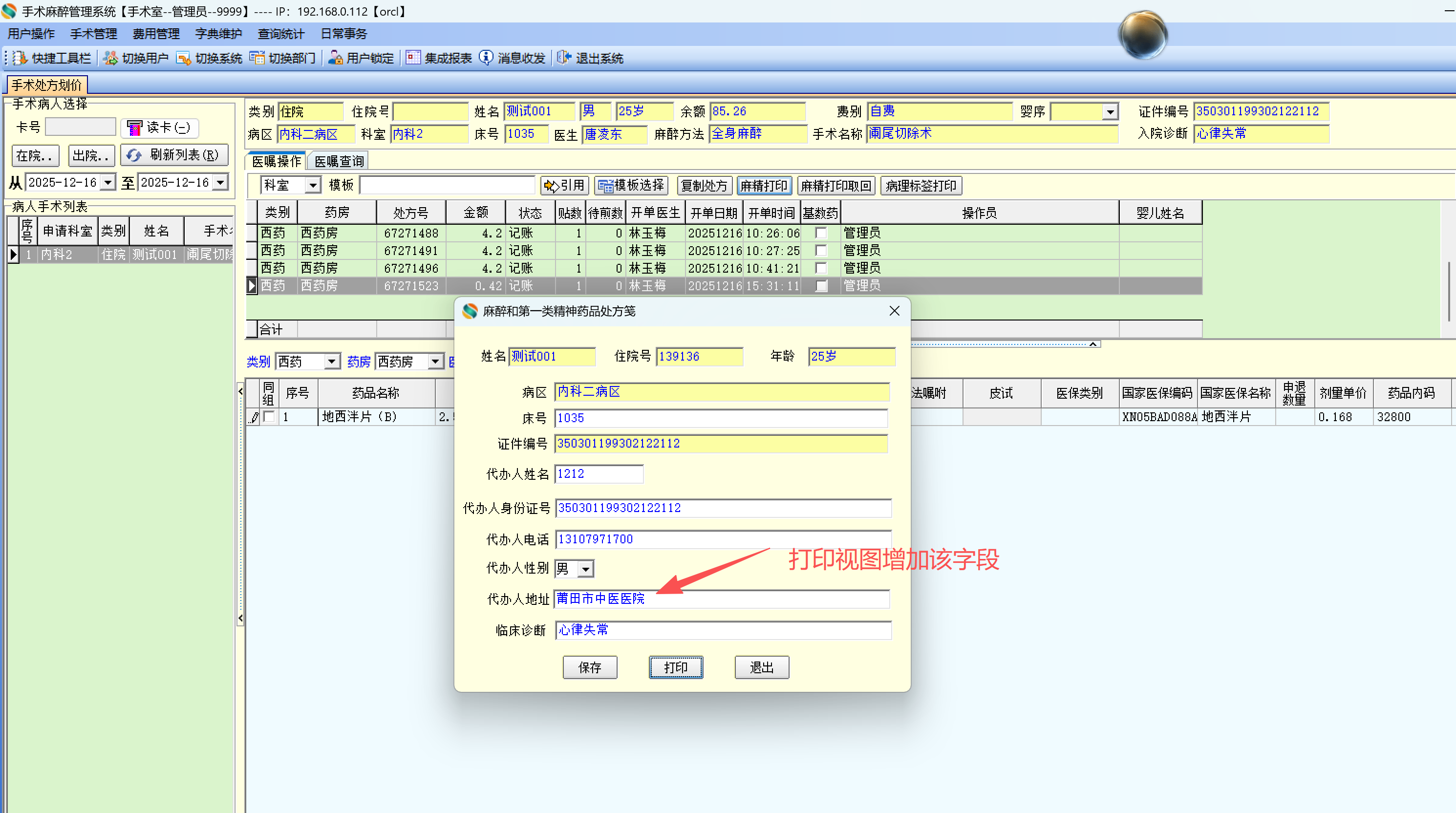
Task: Open the 费用管理 menu
Action: [x=156, y=34]
